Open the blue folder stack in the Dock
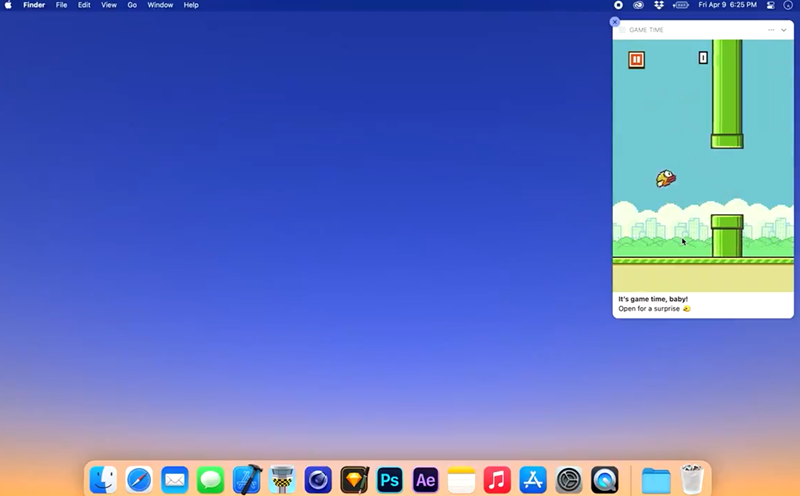Viewport: 800px width, 496px height. pyautogui.click(x=656, y=480)
